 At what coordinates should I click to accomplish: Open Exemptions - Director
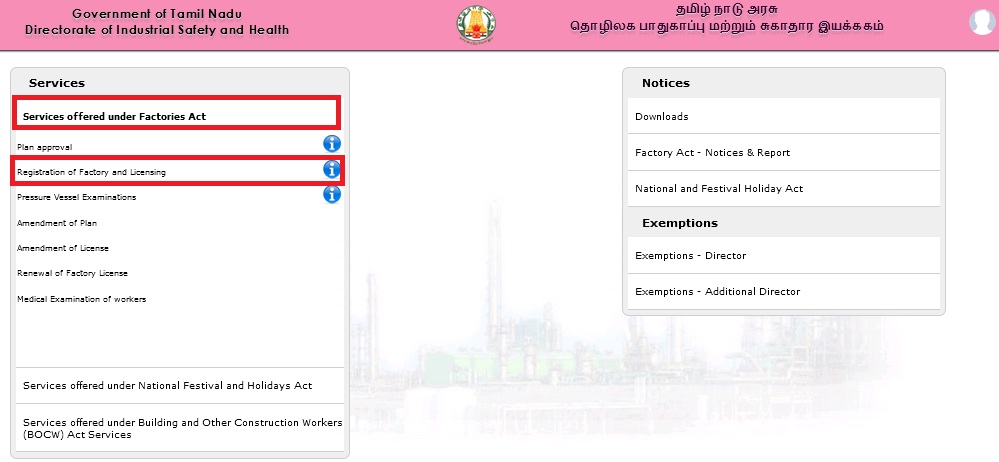point(784,256)
